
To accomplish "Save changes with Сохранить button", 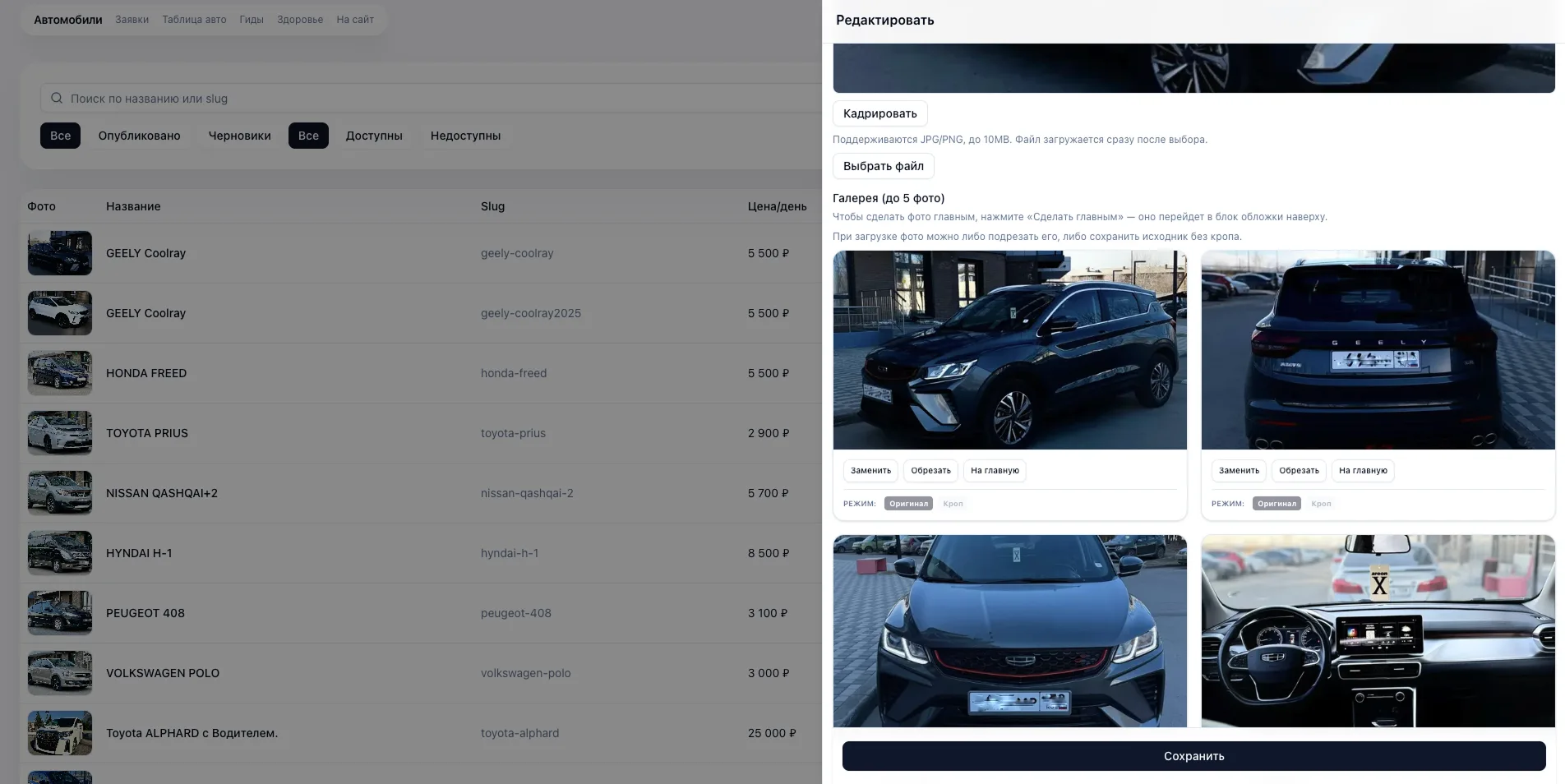I will pyautogui.click(x=1193, y=756).
